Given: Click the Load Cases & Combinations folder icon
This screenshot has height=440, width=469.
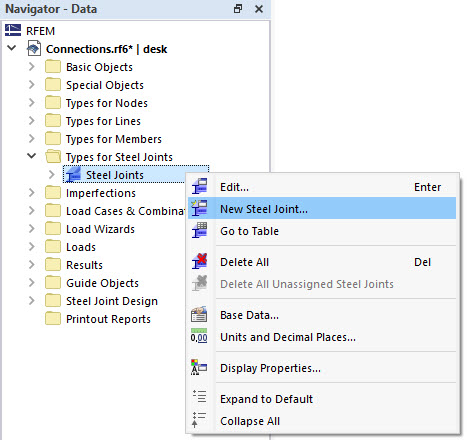Looking at the screenshot, I should (53, 211).
